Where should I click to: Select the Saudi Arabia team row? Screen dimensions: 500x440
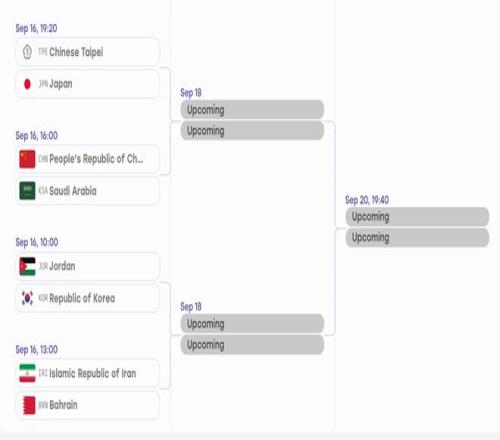tap(87, 191)
